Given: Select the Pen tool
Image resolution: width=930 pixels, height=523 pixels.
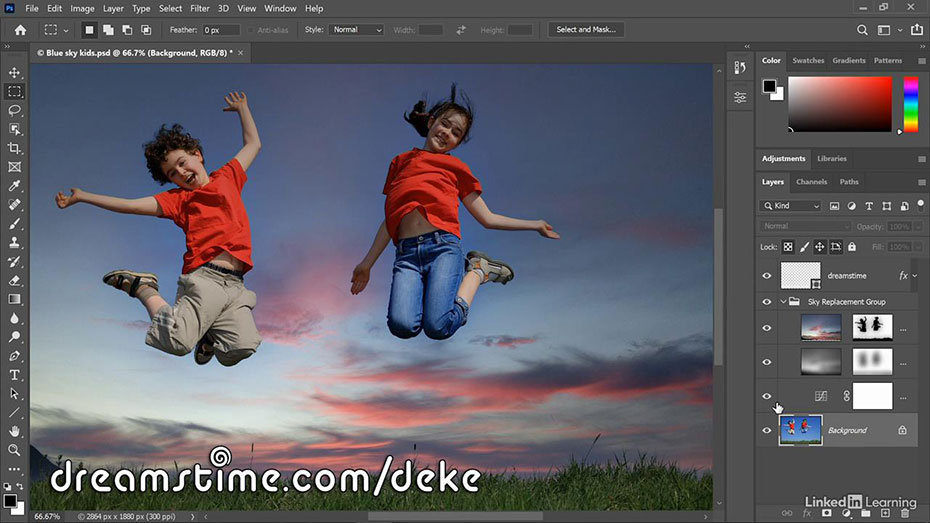Looking at the screenshot, I should coord(14,356).
